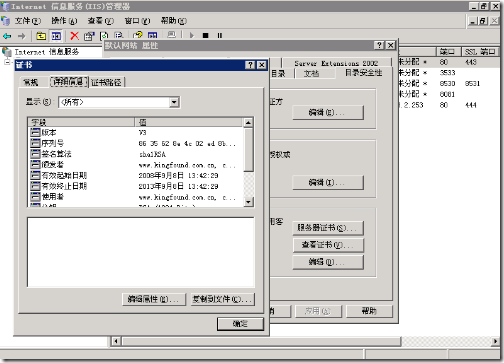Click the 3533 port cell
The height and width of the screenshot is (363, 504).
point(447,73)
